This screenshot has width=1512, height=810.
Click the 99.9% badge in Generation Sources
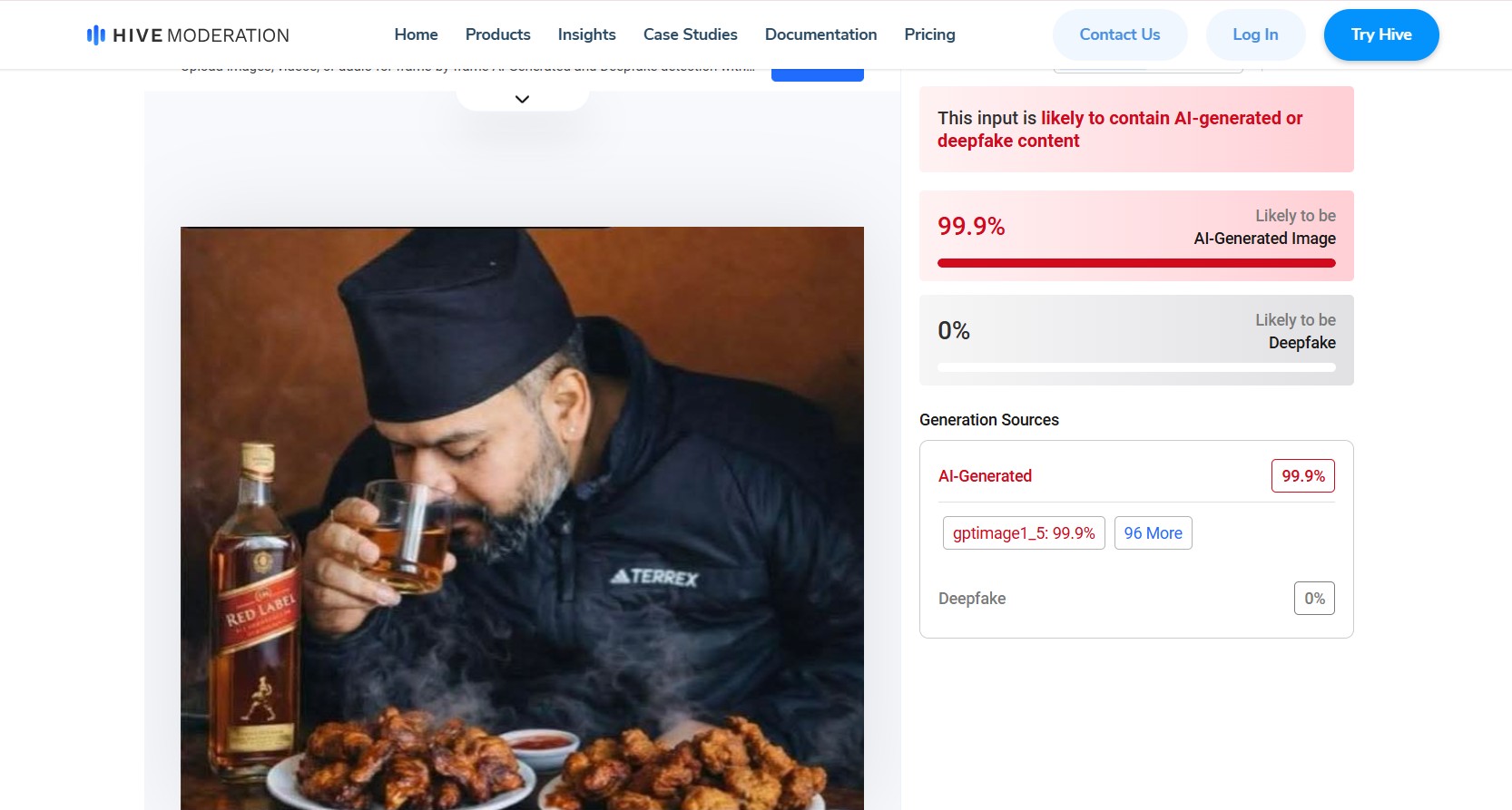pos(1302,476)
